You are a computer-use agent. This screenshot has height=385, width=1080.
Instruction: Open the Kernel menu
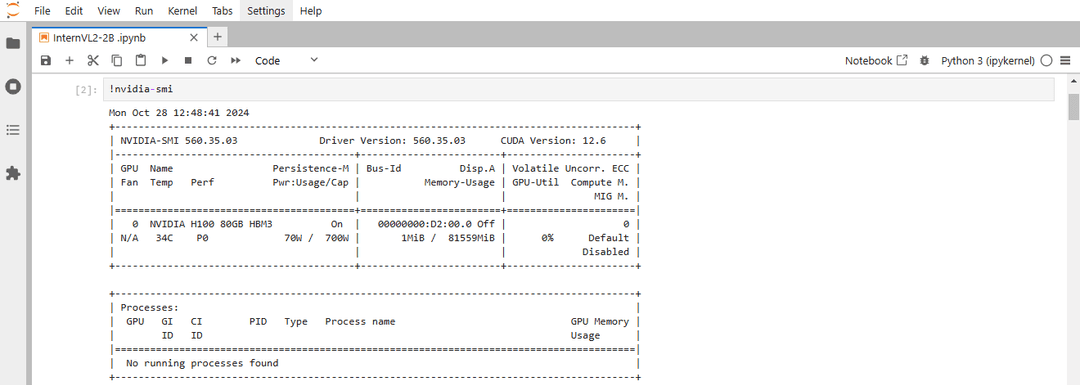(x=183, y=11)
